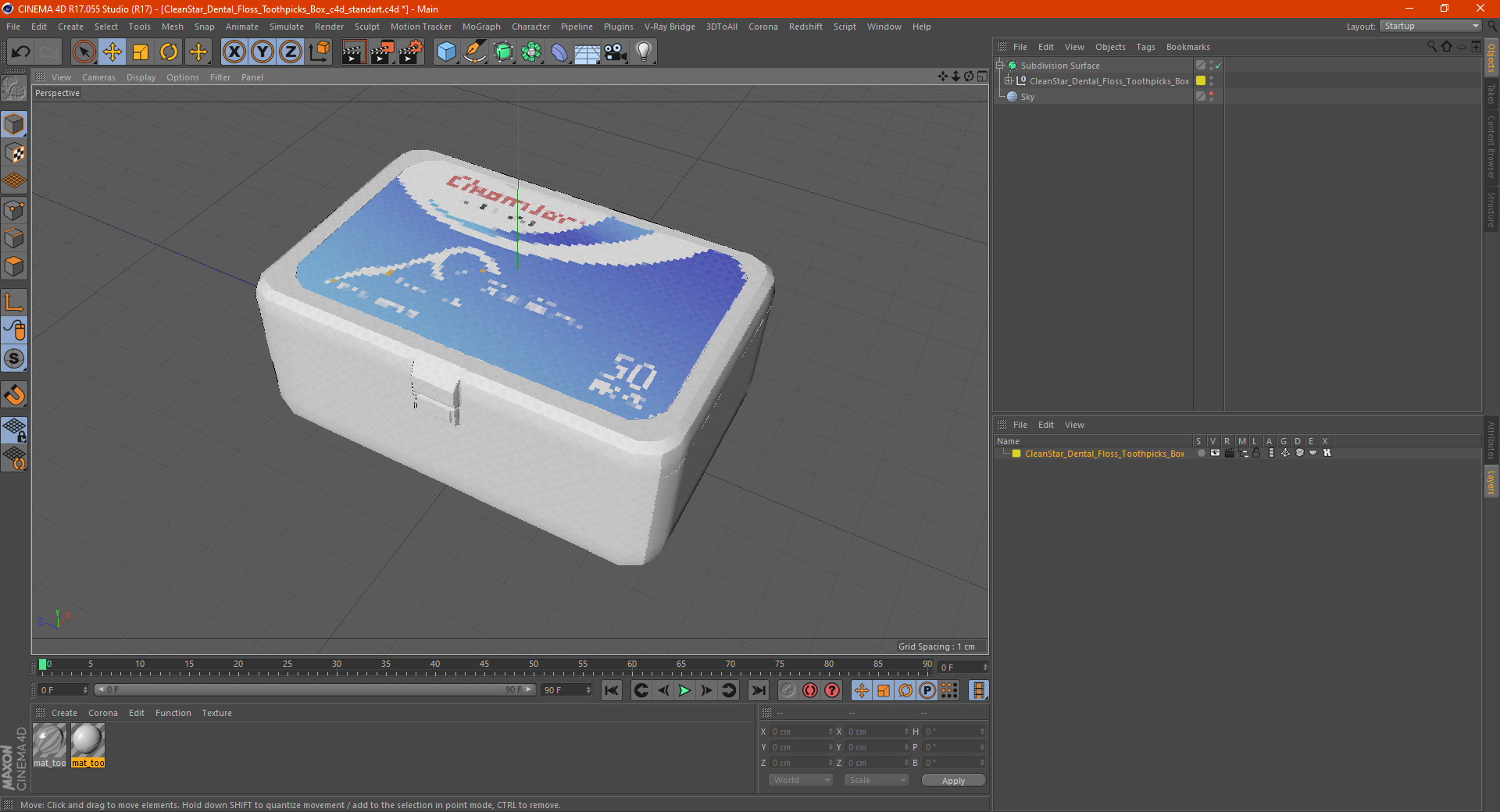This screenshot has width=1500, height=812.
Task: Click the end frame 90 F field
Action: coord(566,690)
